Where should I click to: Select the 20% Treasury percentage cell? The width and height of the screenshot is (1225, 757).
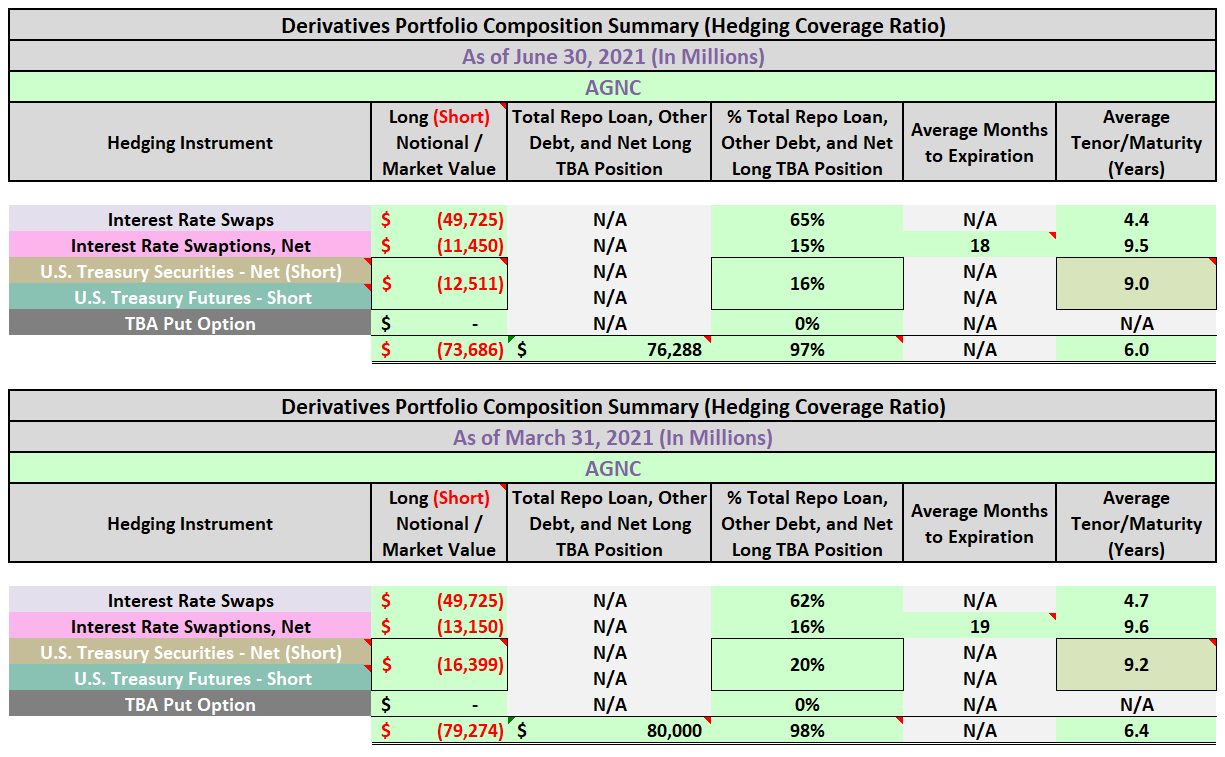tap(807, 665)
